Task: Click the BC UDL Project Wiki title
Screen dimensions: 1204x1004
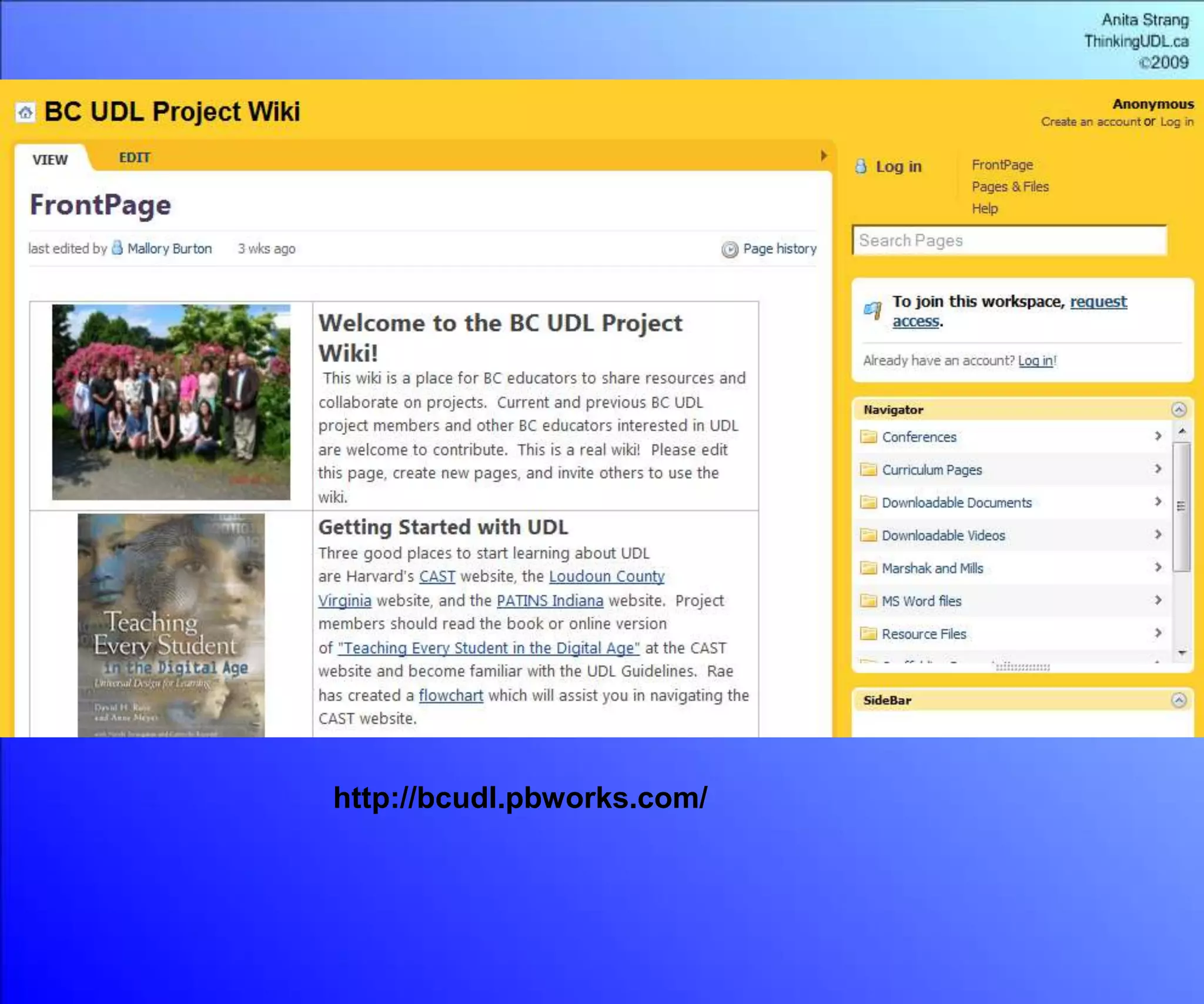Action: pyautogui.click(x=172, y=112)
